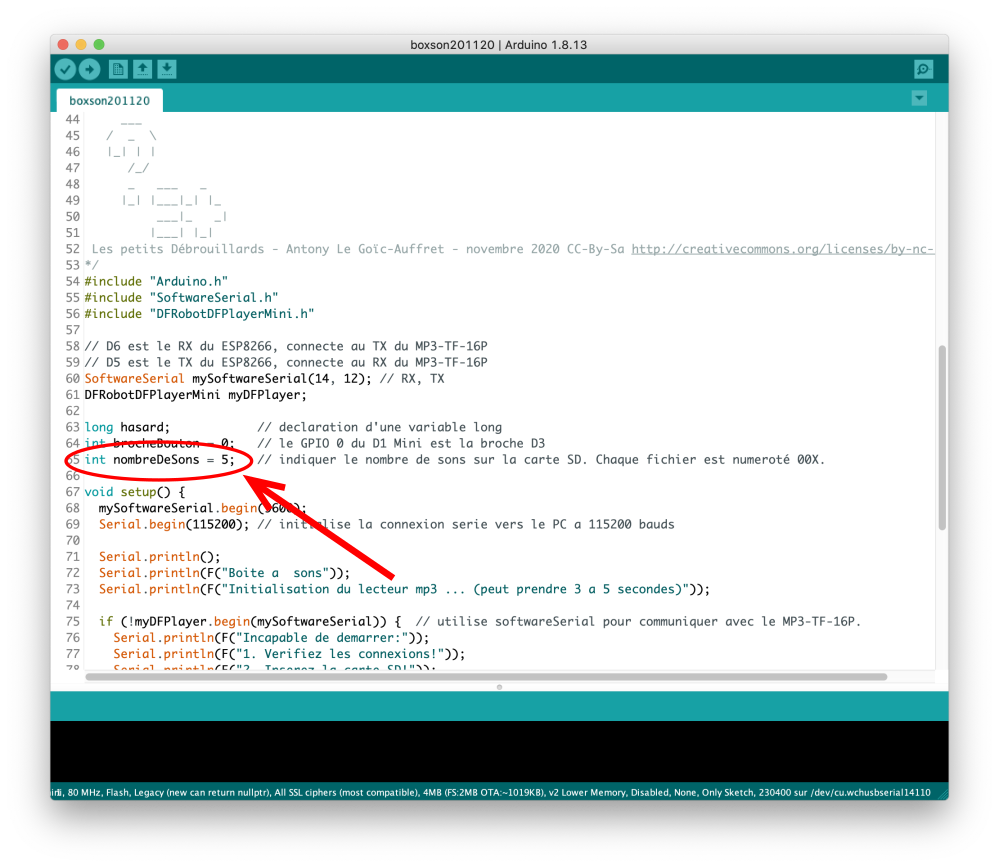The width and height of the screenshot is (1000, 868).
Task: Click the Verify checkmark button
Action: [65, 69]
